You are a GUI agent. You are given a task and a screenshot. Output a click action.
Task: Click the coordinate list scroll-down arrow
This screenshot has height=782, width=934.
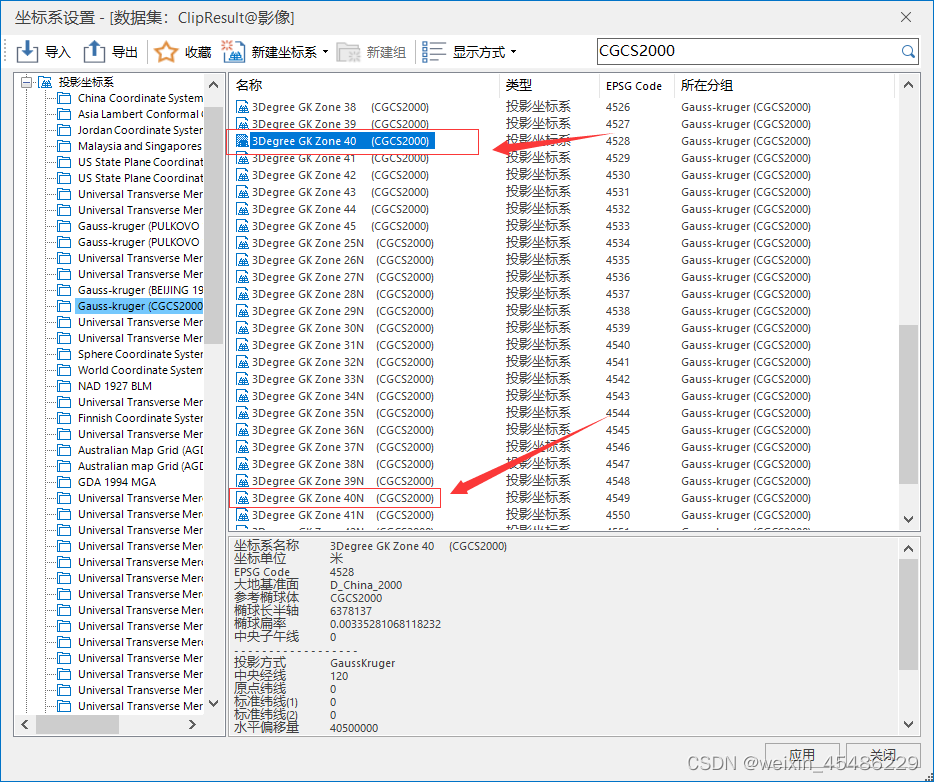(908, 519)
